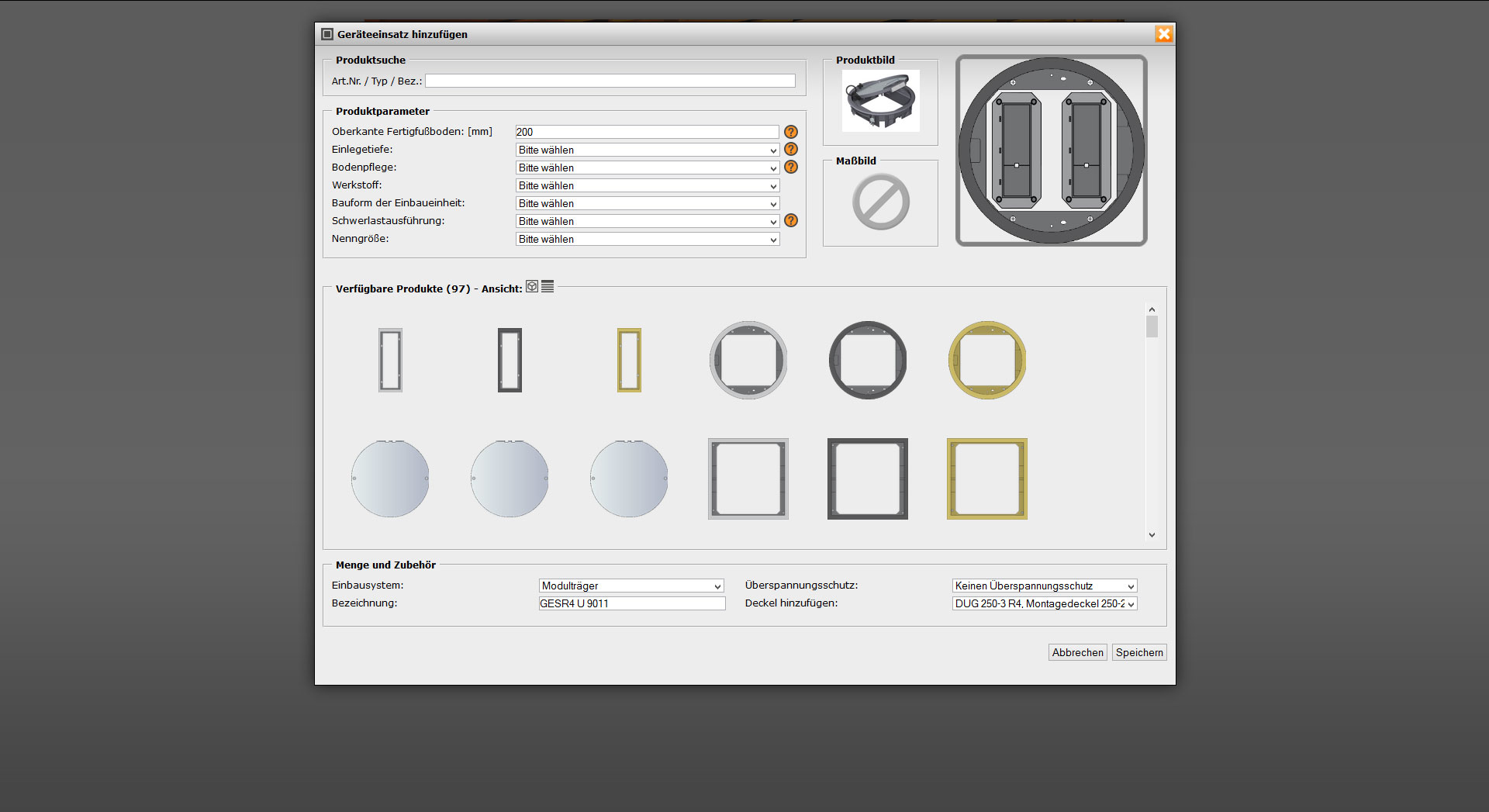
Task: Select the gold round frame product
Action: [x=986, y=361]
